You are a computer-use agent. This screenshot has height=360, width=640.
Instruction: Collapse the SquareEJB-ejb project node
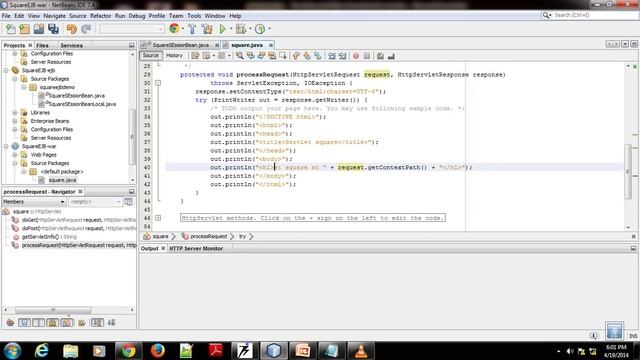6,70
